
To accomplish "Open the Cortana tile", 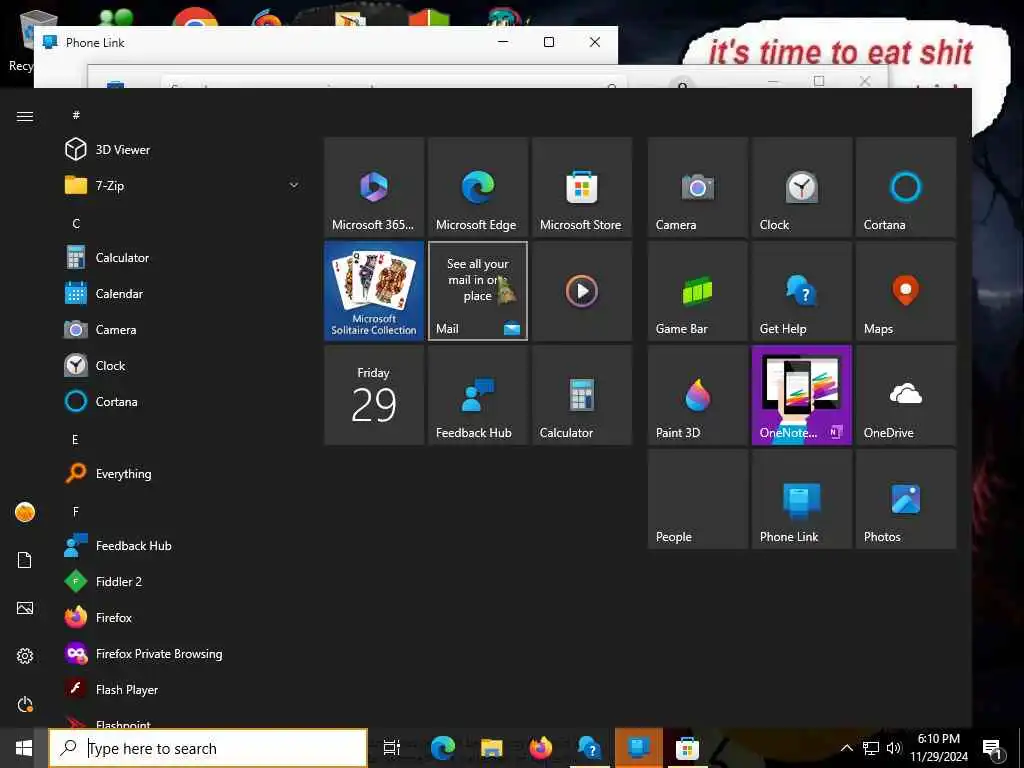I will click(906, 187).
